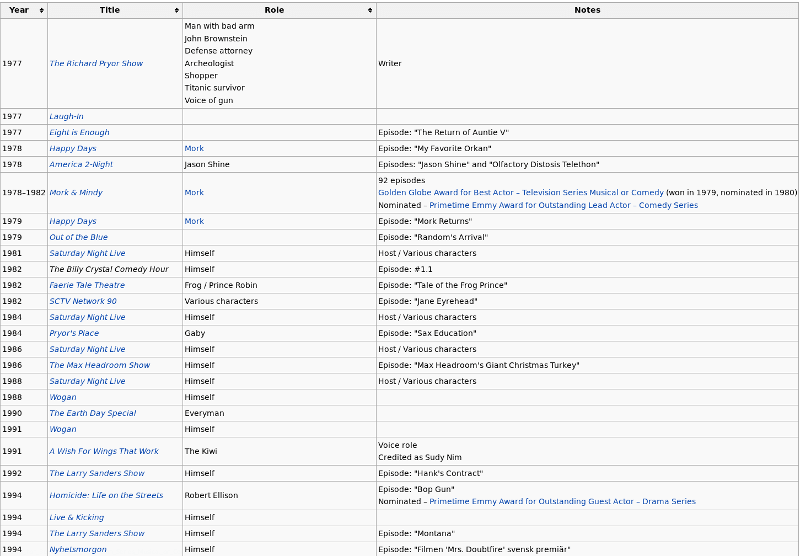Open Nyhetsmorgon link
Image resolution: width=800 pixels, height=556 pixels.
click(78, 549)
